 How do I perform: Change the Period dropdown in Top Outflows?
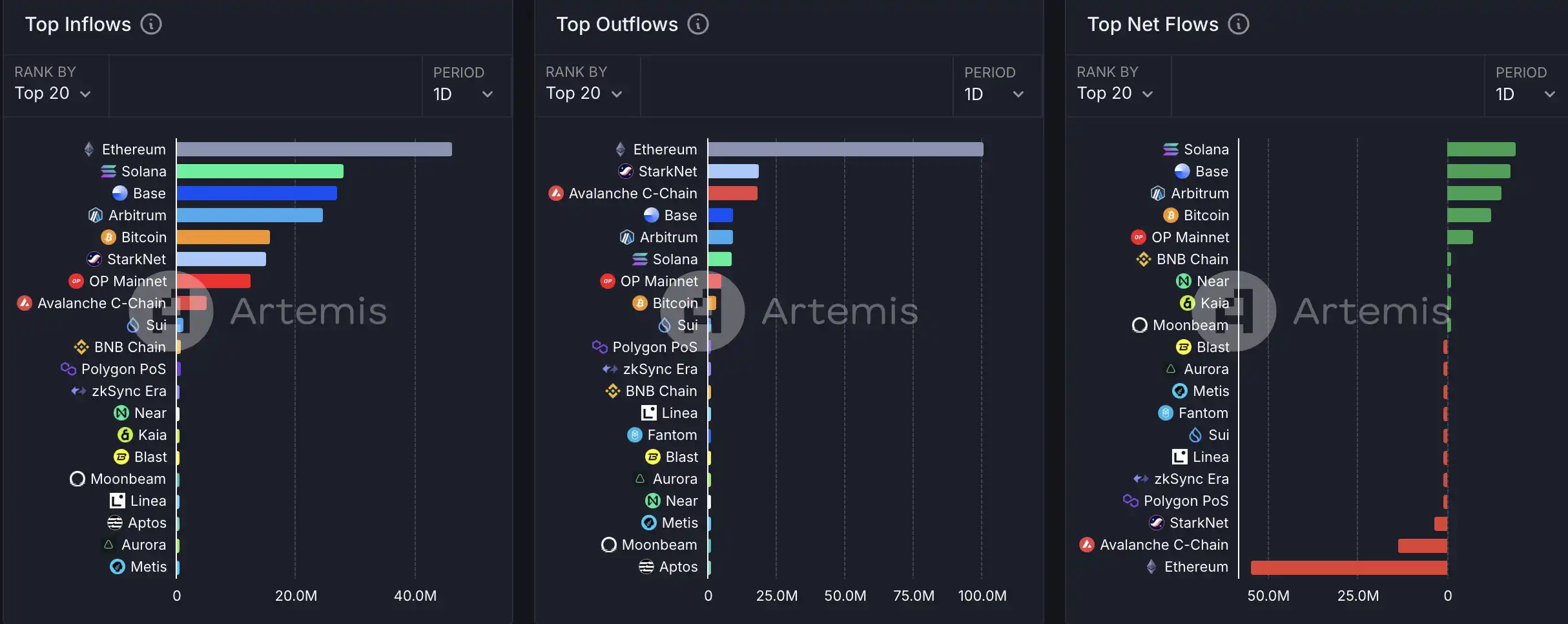click(x=995, y=94)
